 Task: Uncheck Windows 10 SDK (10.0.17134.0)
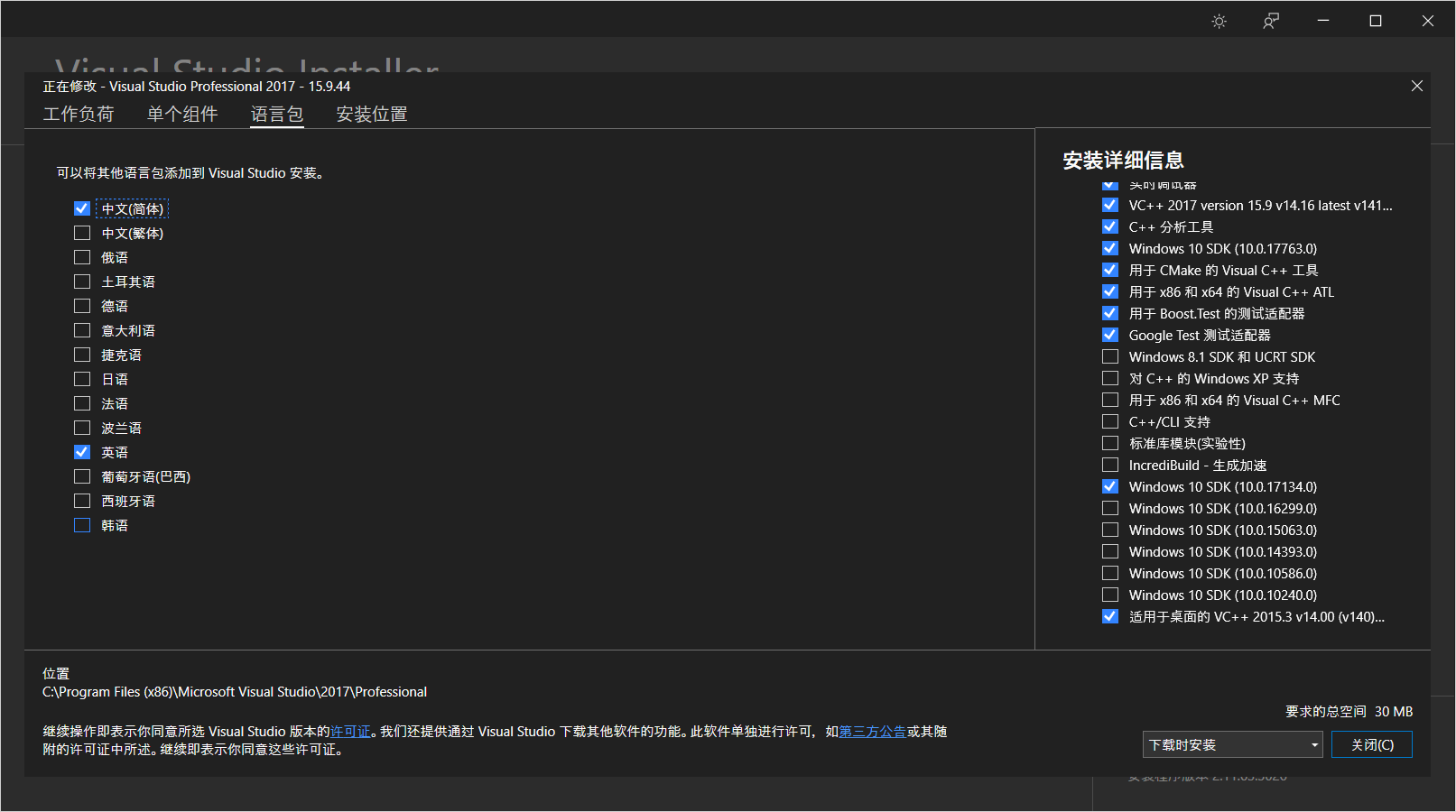[x=1110, y=486]
